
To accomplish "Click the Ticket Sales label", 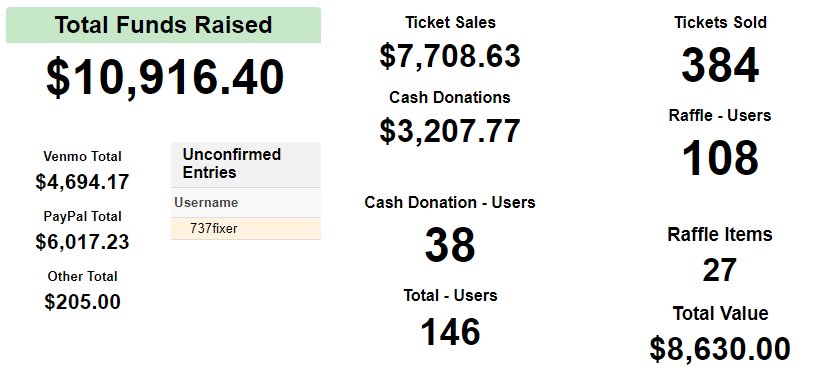I will [x=450, y=23].
